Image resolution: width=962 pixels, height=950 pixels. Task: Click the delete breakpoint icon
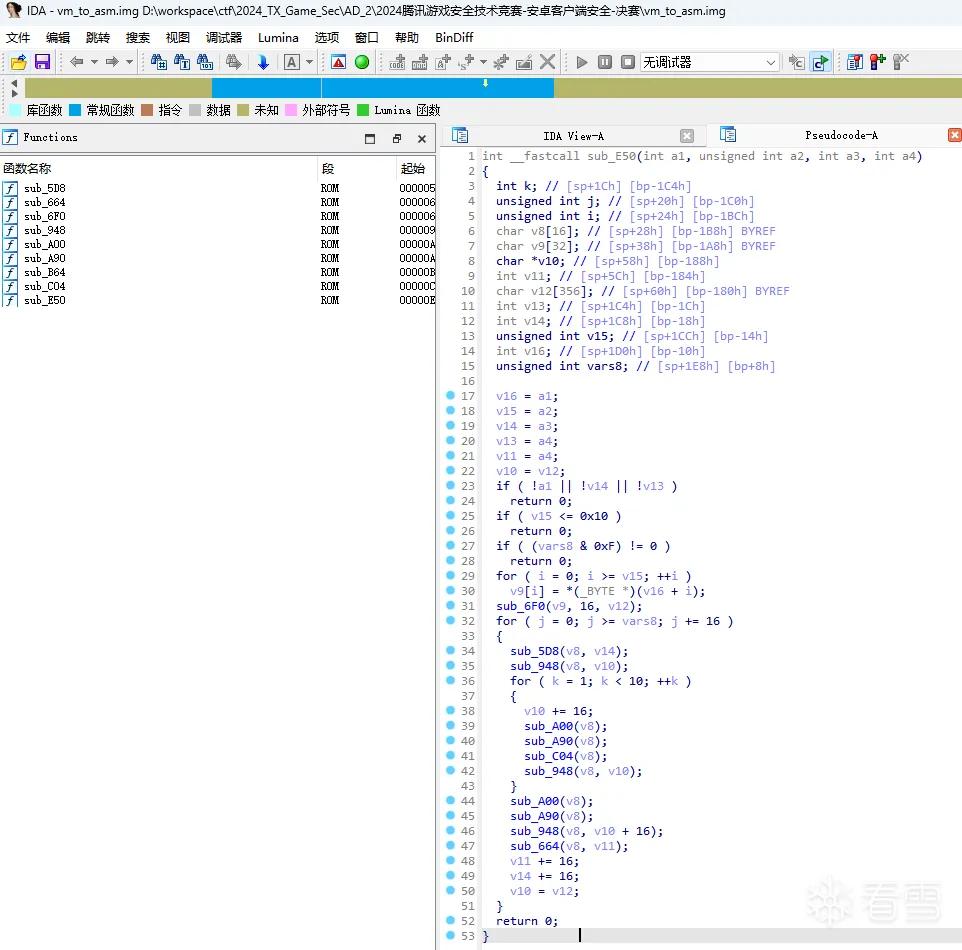pyautogui.click(x=901, y=62)
